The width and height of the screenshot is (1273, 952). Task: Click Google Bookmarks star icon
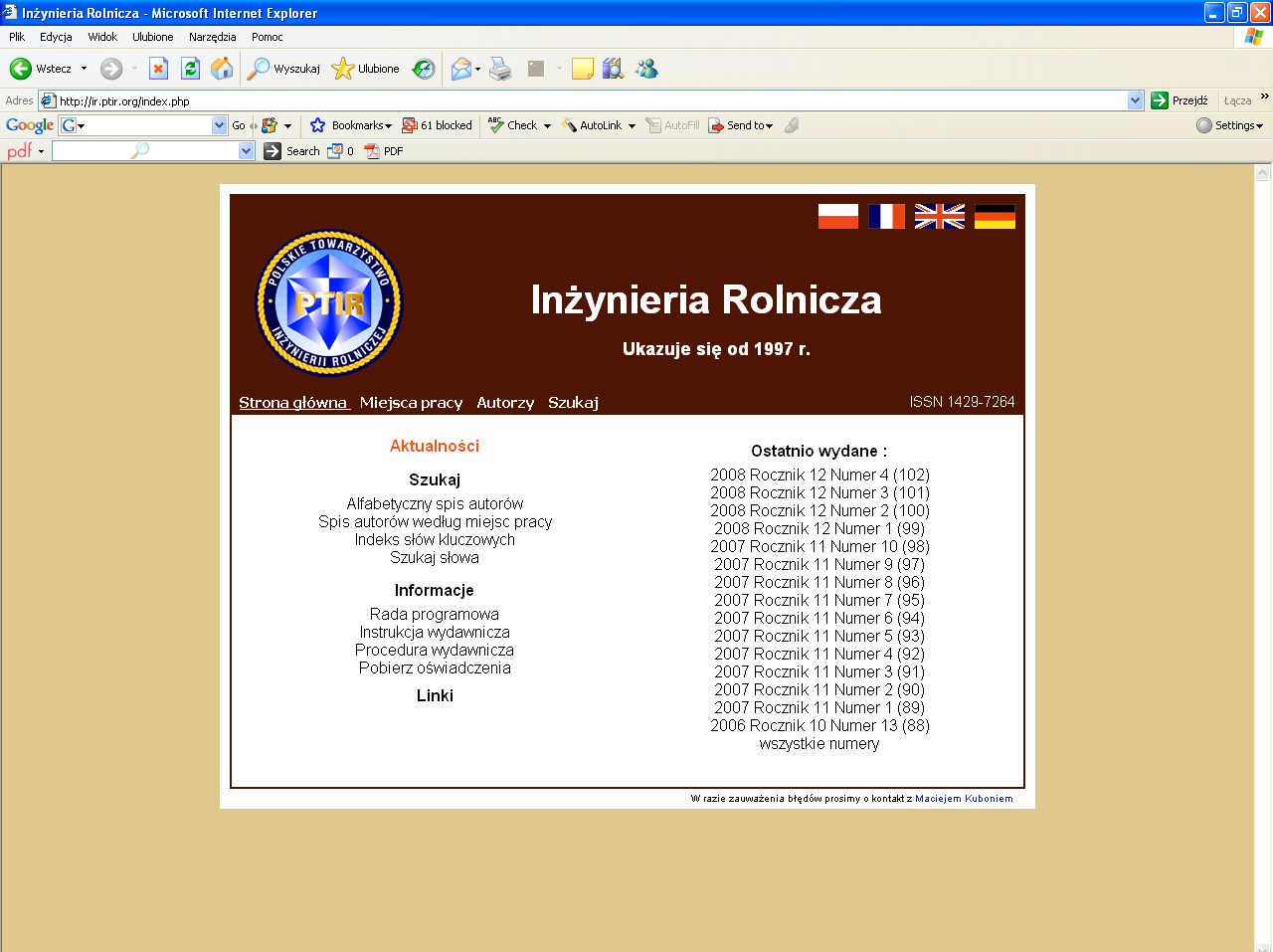[318, 125]
